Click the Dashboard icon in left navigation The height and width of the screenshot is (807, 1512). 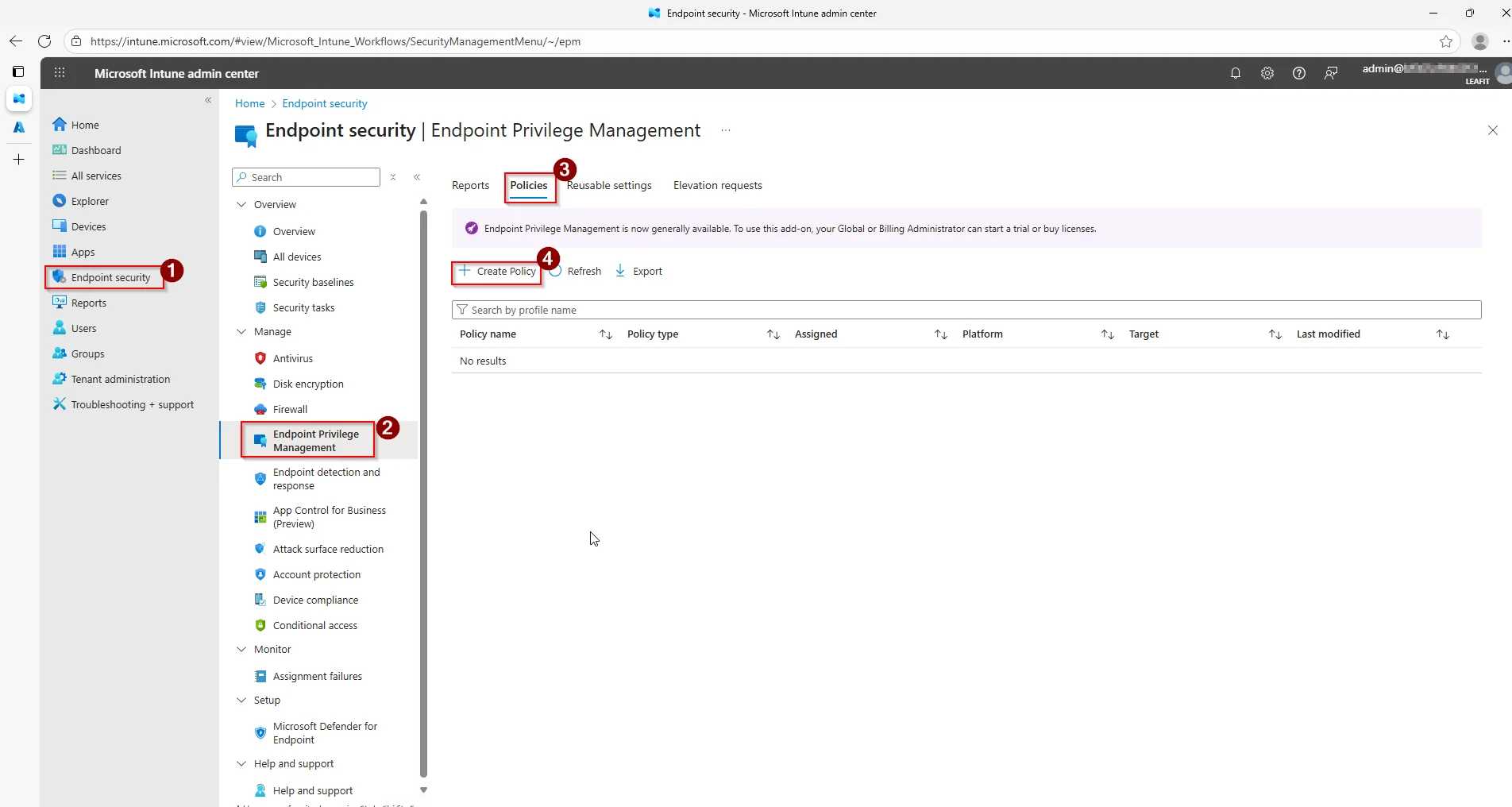coord(60,150)
